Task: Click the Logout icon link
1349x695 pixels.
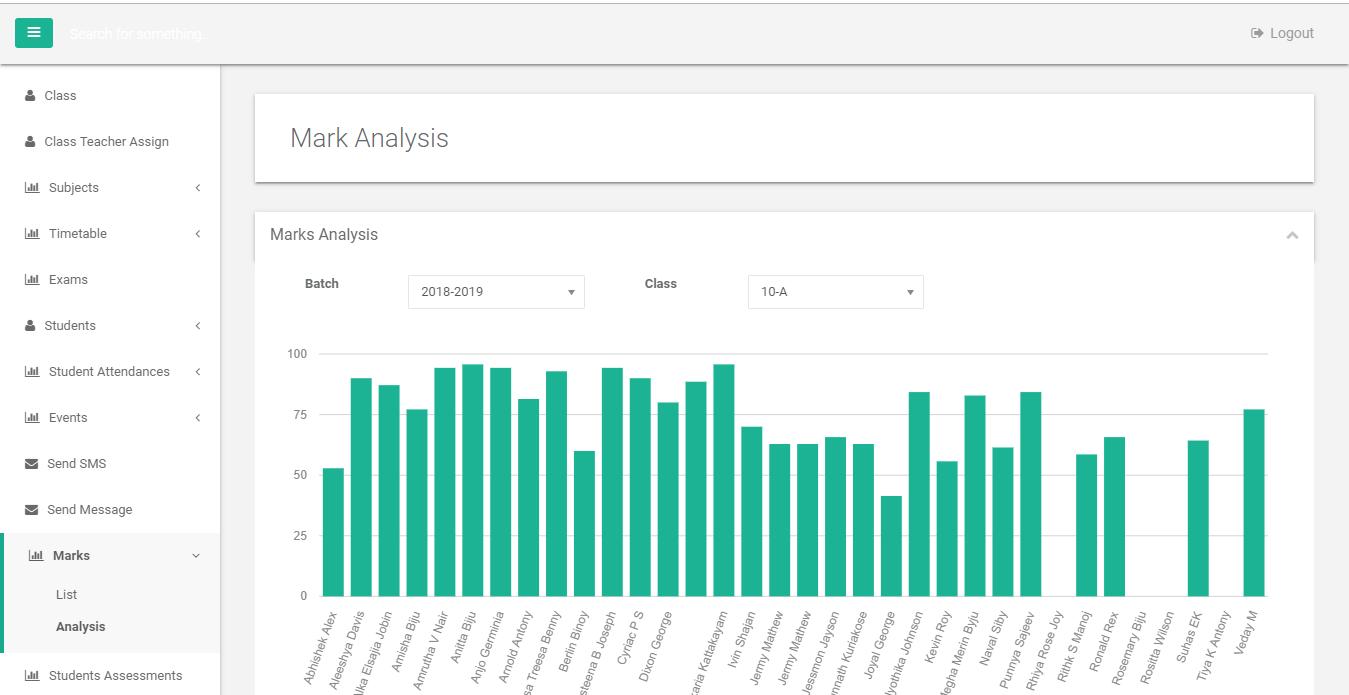Action: coord(1257,33)
